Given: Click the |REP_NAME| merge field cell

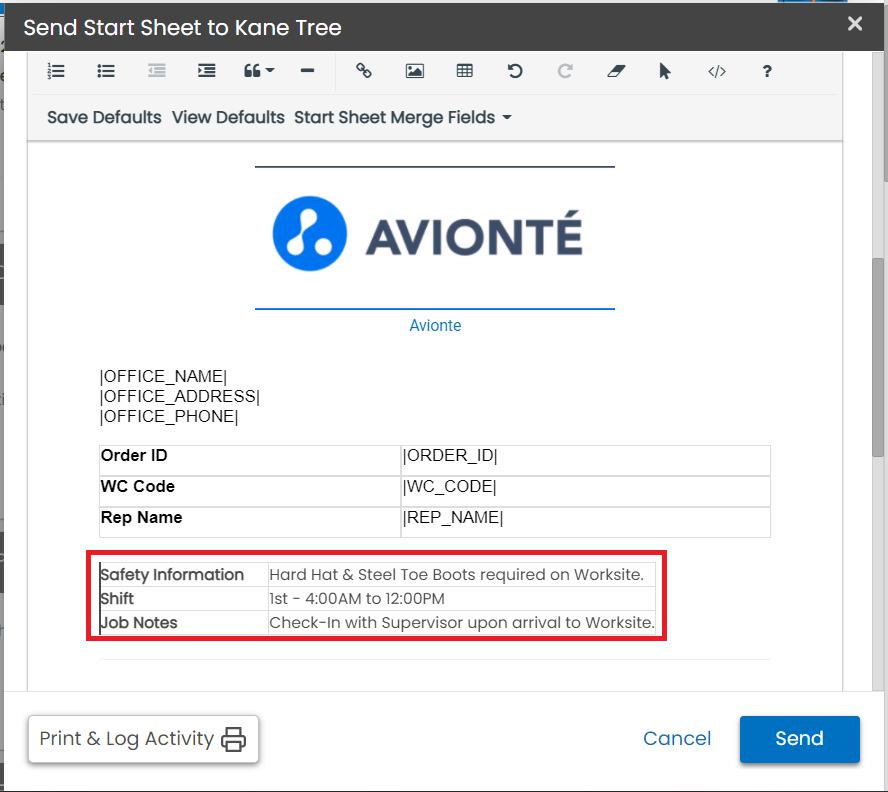Looking at the screenshot, I should point(586,522).
